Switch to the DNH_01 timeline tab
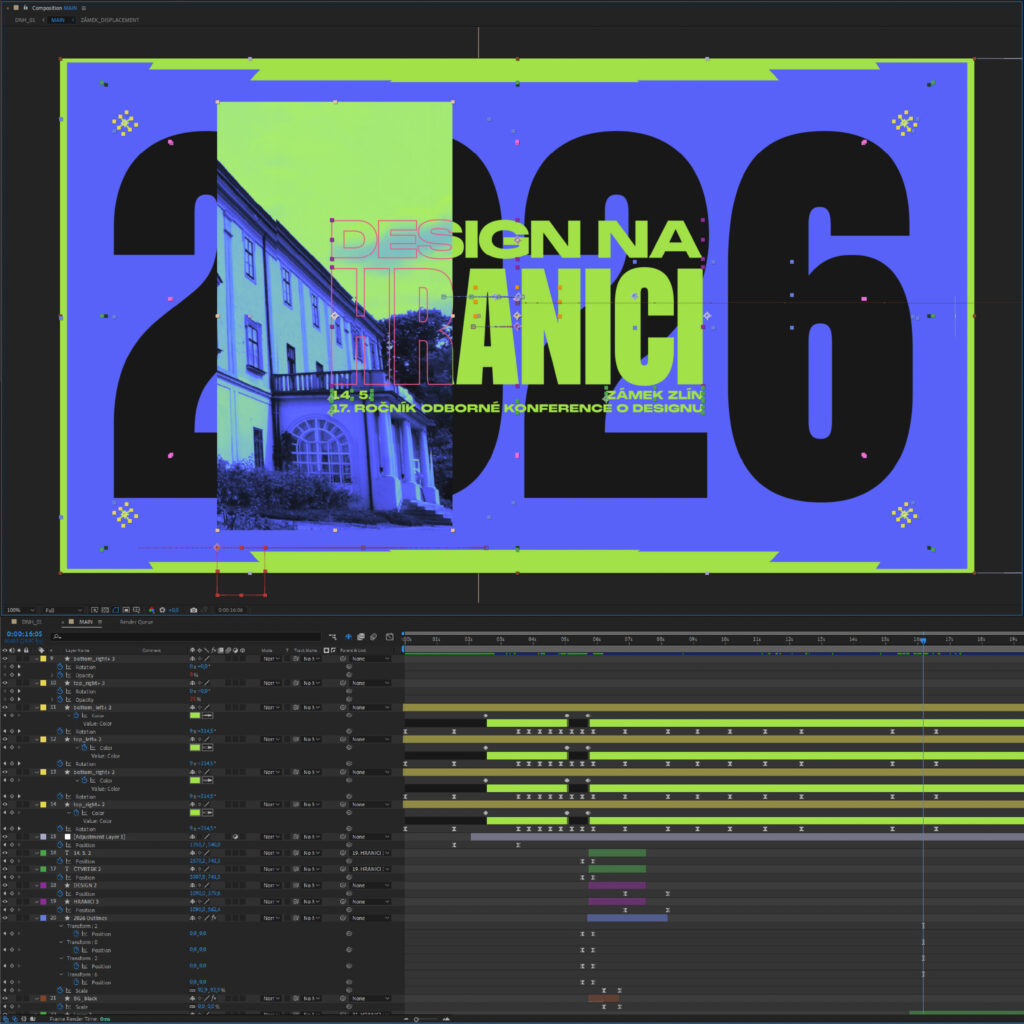Viewport: 1024px width, 1024px height. [31, 622]
